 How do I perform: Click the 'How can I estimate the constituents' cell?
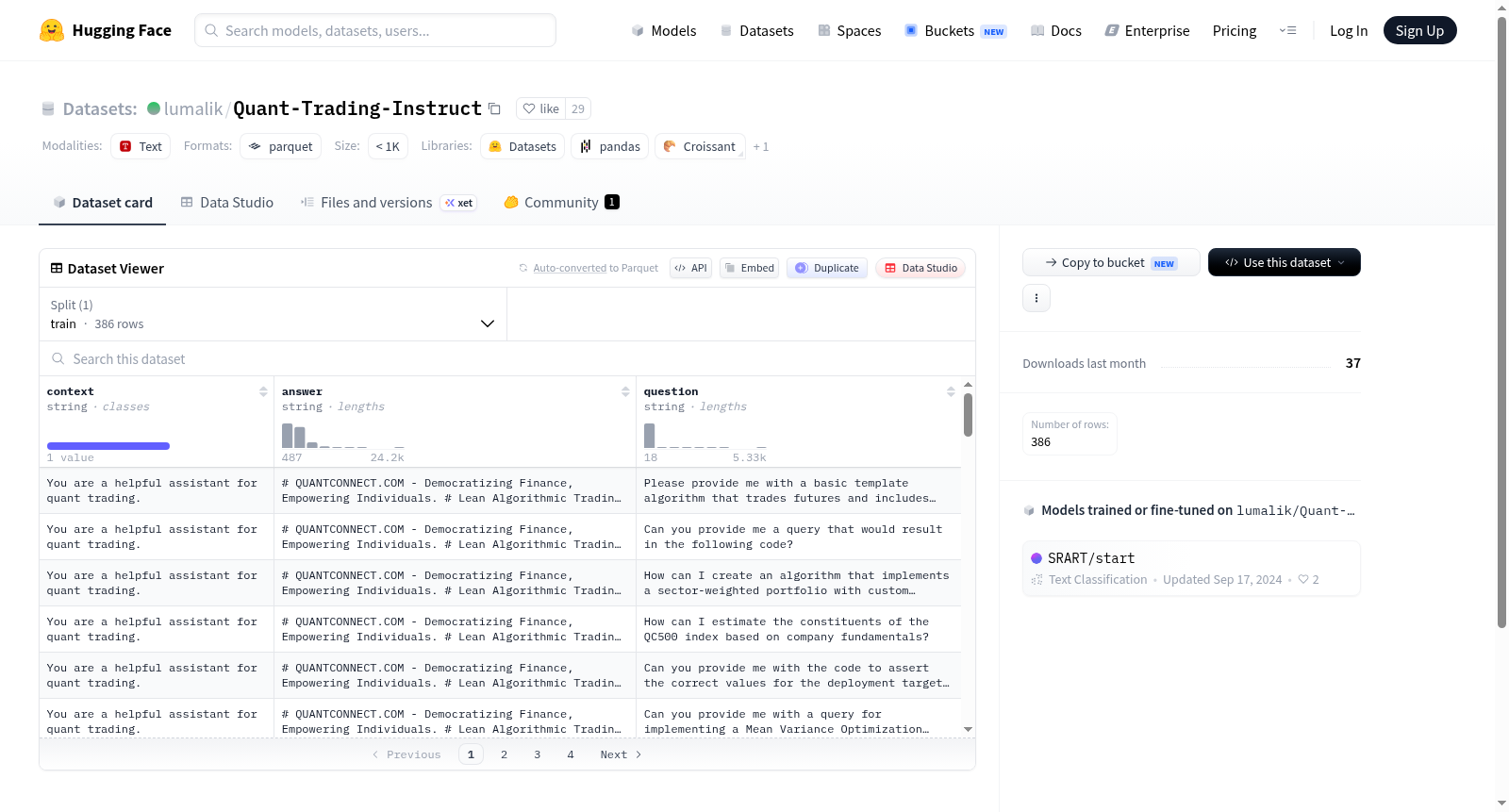[x=798, y=629]
